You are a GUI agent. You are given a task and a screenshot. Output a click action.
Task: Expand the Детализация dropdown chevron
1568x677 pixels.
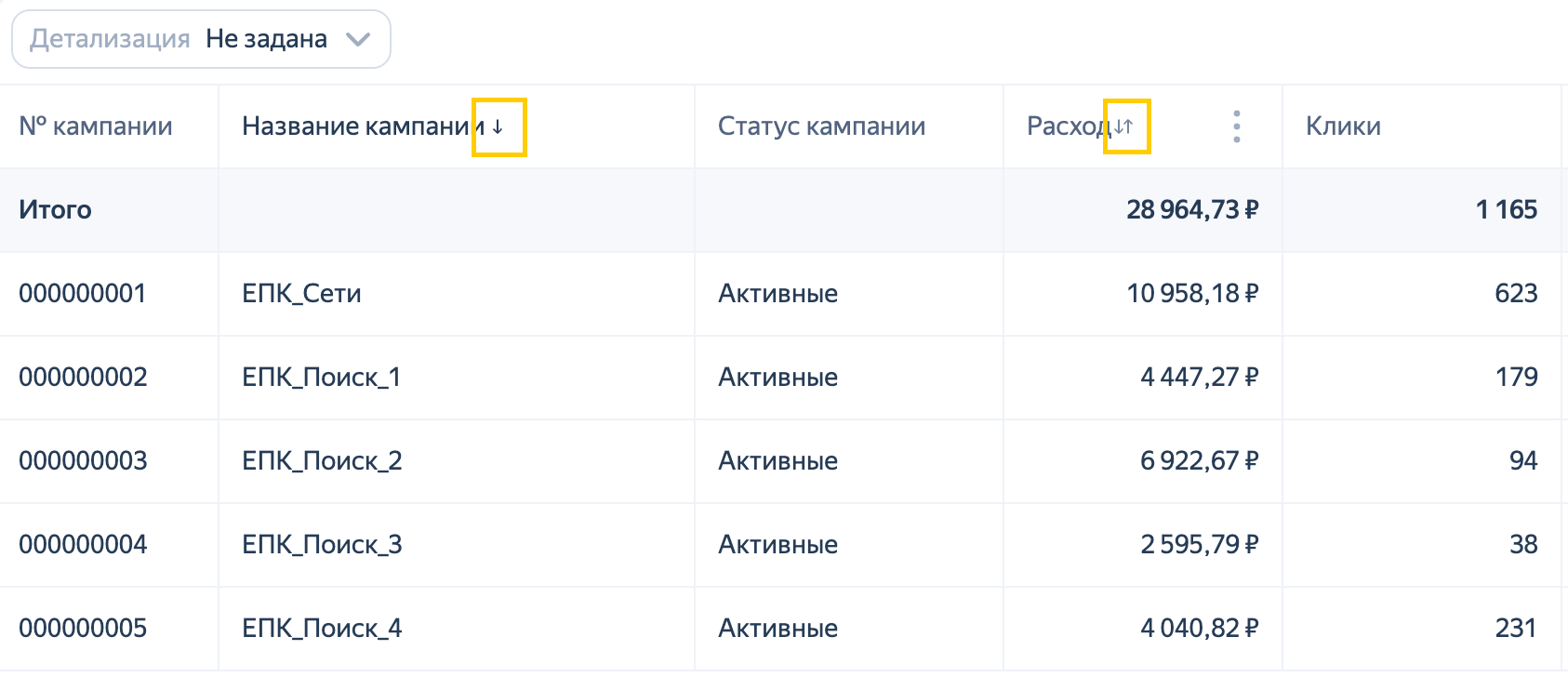click(x=358, y=39)
